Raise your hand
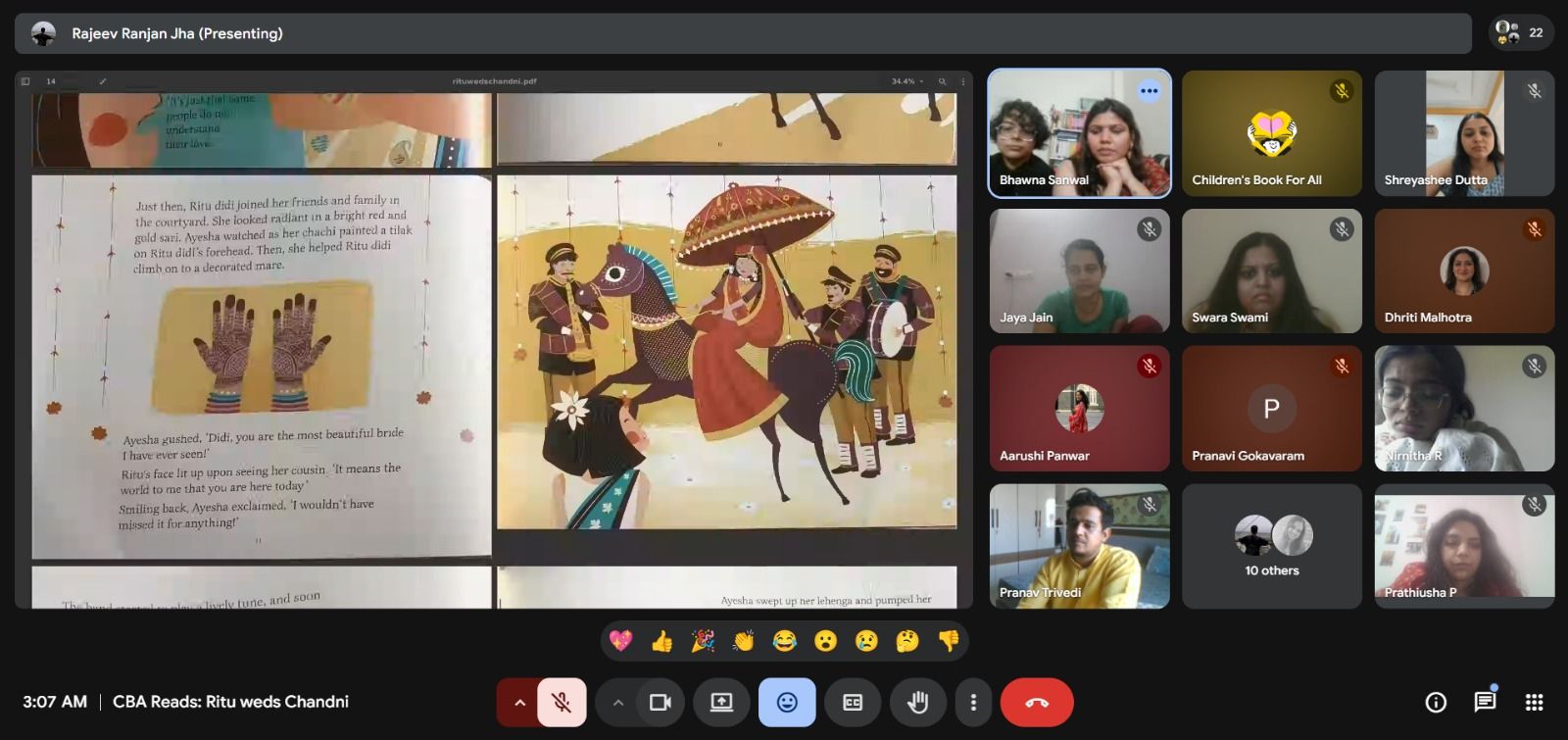The width and height of the screenshot is (1568, 740). (918, 702)
